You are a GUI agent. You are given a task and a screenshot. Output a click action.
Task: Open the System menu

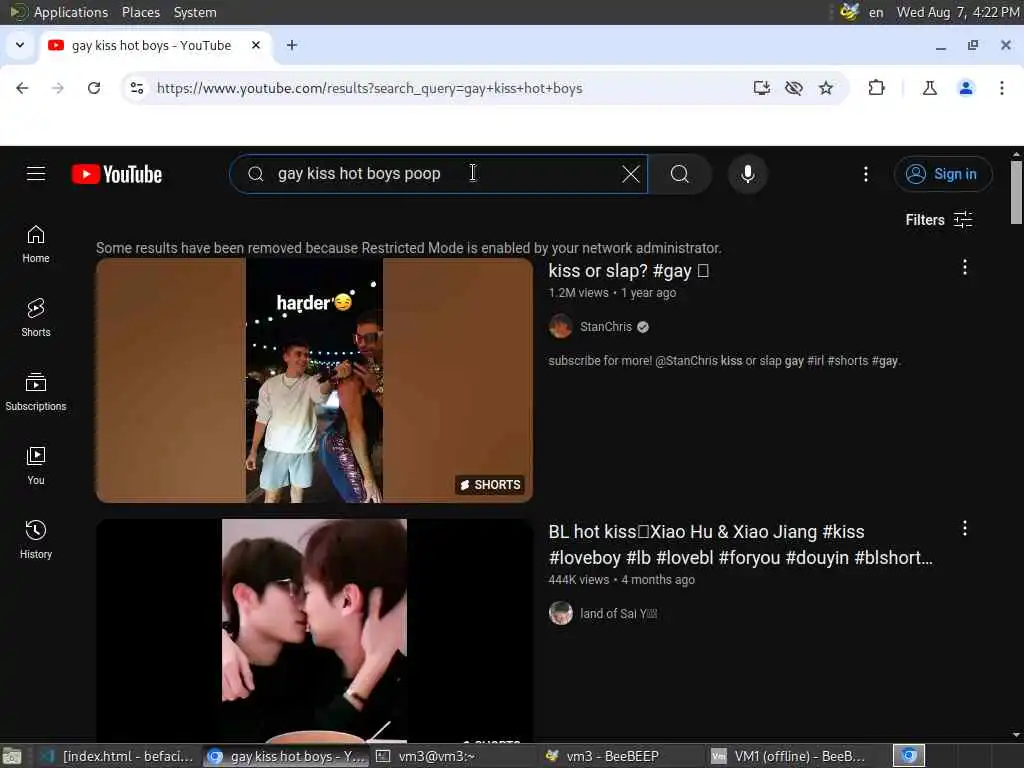tap(195, 12)
